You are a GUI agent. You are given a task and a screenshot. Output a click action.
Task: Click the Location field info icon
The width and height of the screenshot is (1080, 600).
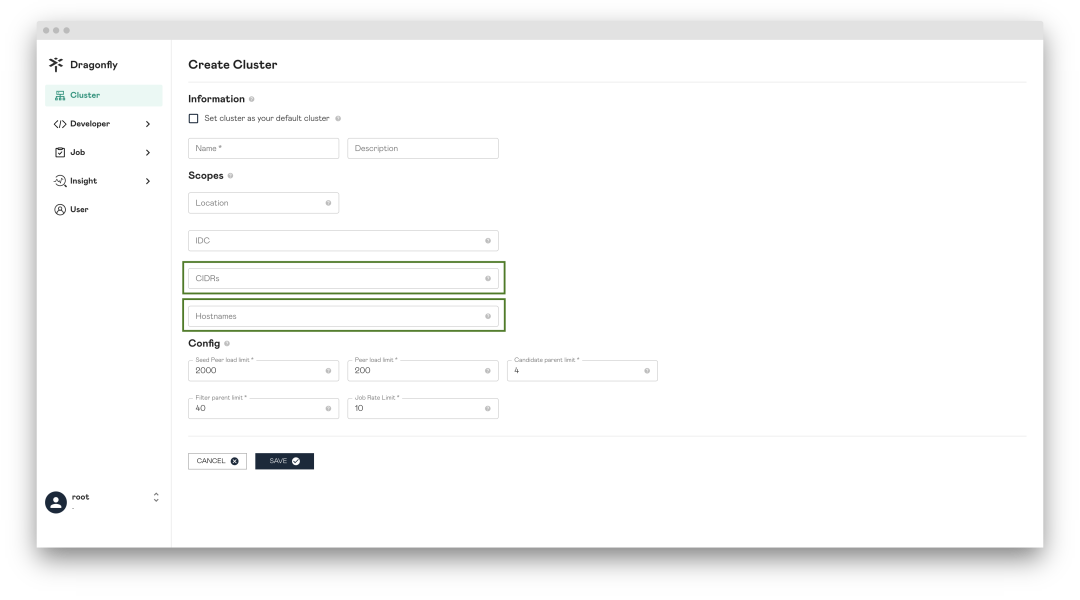pyautogui.click(x=329, y=203)
